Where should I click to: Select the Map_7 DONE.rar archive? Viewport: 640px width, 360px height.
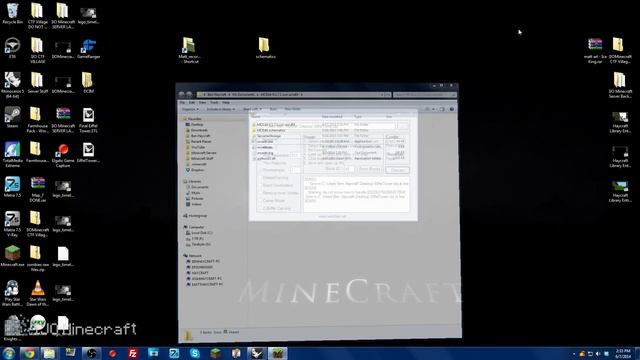click(x=38, y=189)
